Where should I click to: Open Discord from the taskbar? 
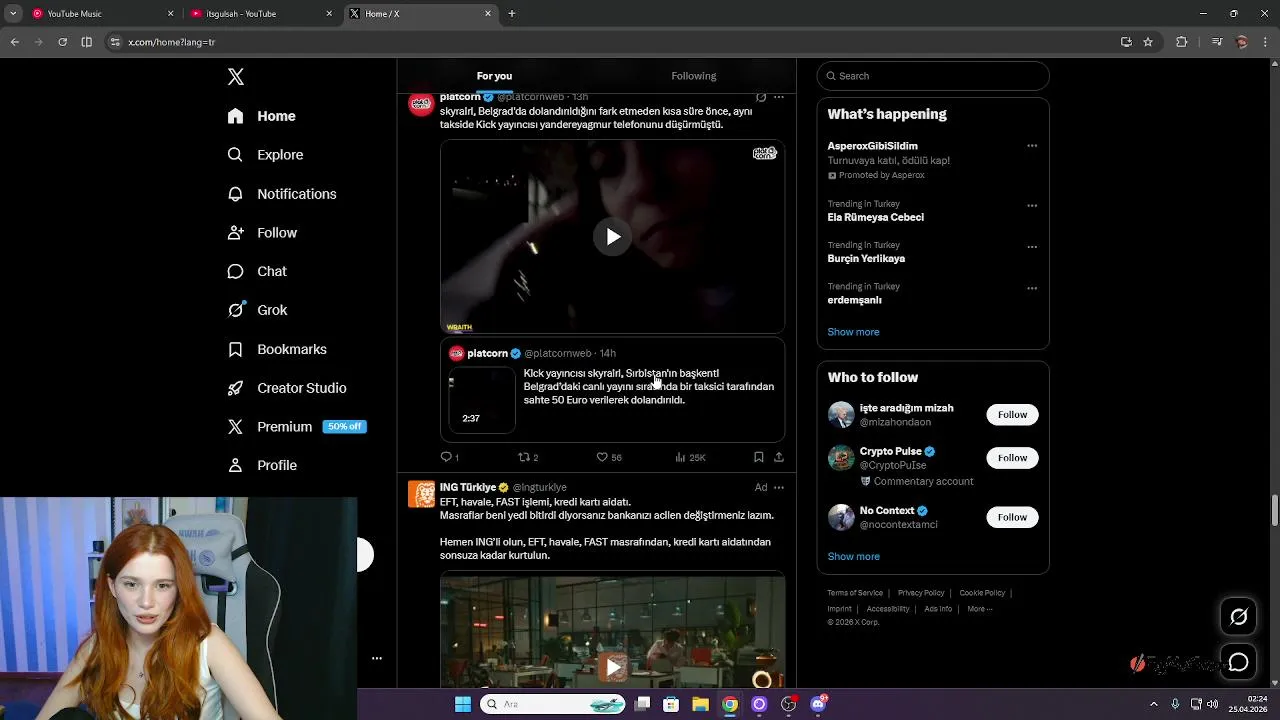tap(818, 704)
